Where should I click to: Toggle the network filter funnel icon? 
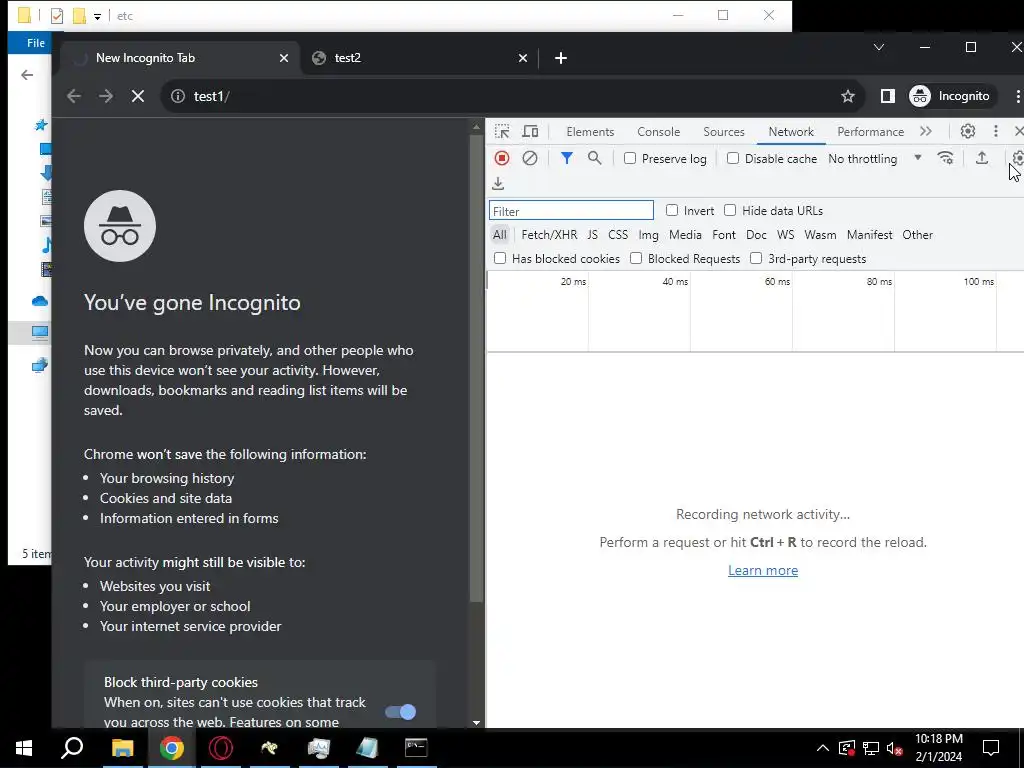(x=566, y=158)
